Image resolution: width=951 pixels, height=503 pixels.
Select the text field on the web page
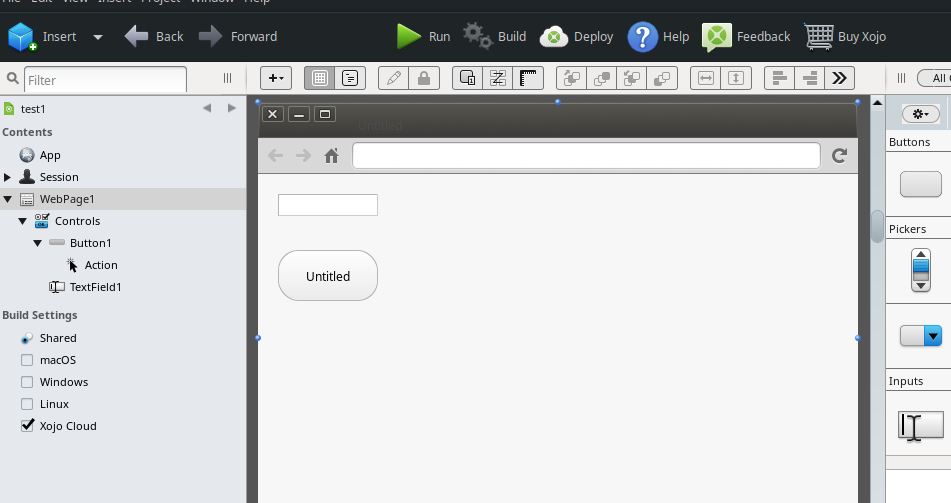[x=328, y=205]
